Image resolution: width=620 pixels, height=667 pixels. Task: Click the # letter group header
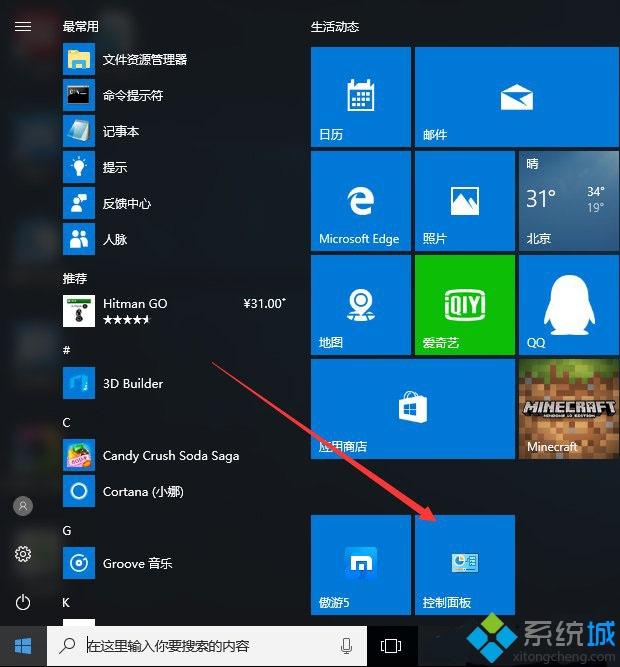66,350
